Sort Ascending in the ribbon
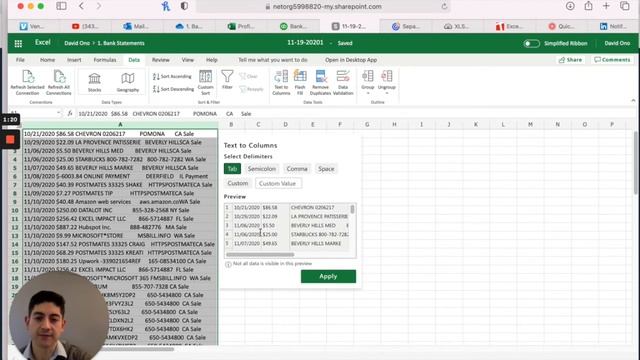This screenshot has height=360, width=640. (172, 76)
